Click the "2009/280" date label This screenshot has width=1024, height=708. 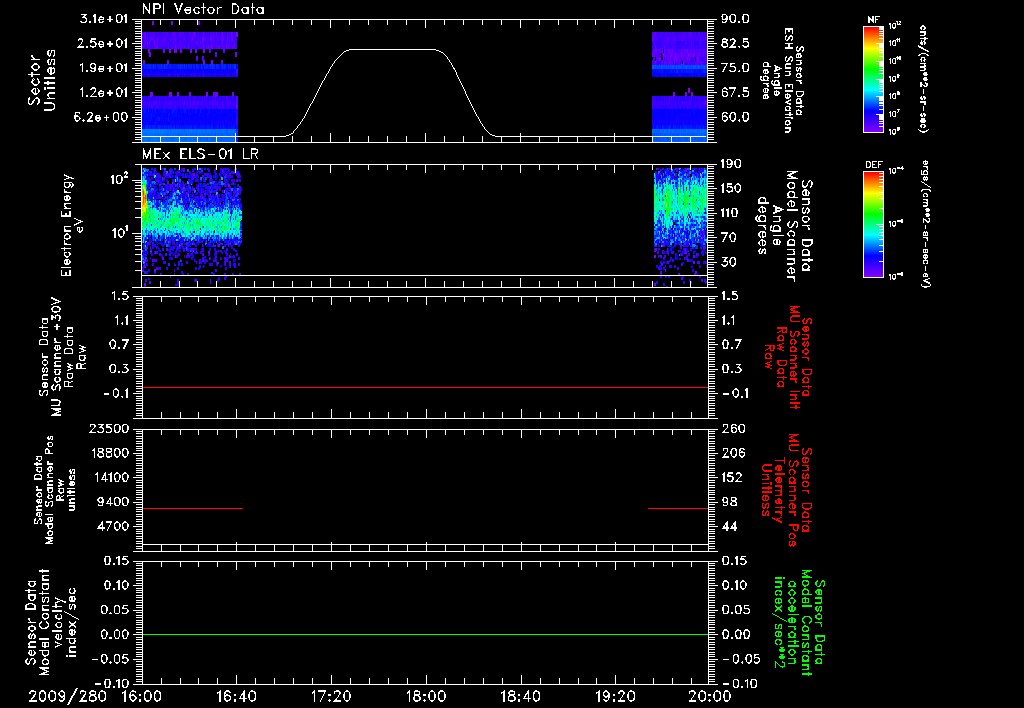(x=67, y=696)
